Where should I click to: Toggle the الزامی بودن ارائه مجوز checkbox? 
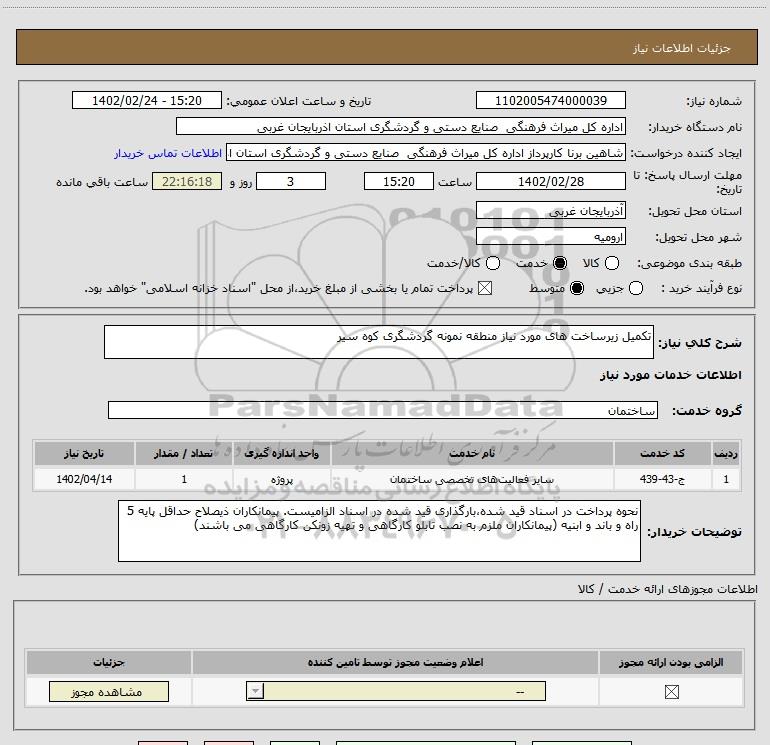point(671,691)
